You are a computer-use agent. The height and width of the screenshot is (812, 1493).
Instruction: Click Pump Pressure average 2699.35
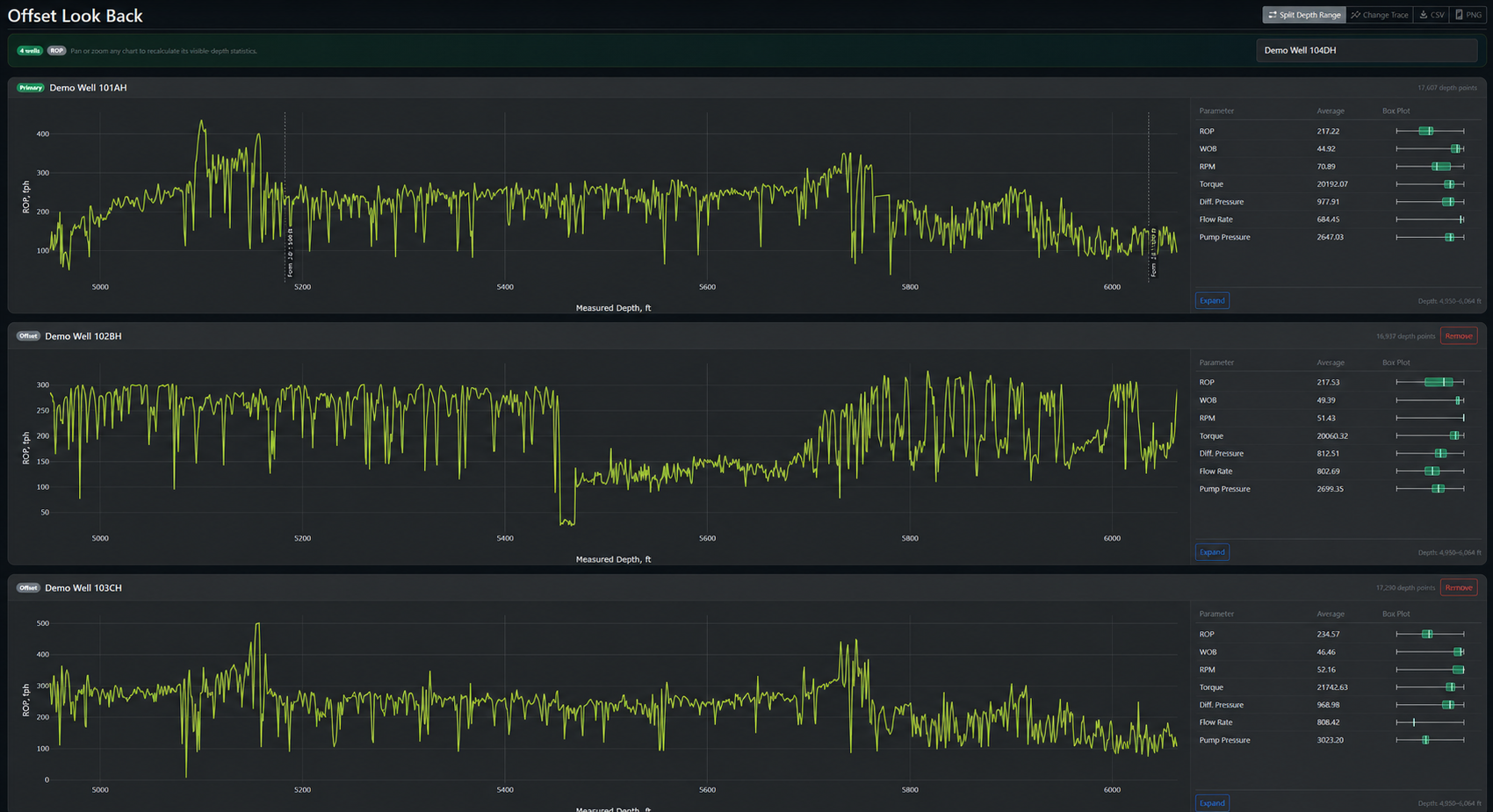tap(1330, 488)
